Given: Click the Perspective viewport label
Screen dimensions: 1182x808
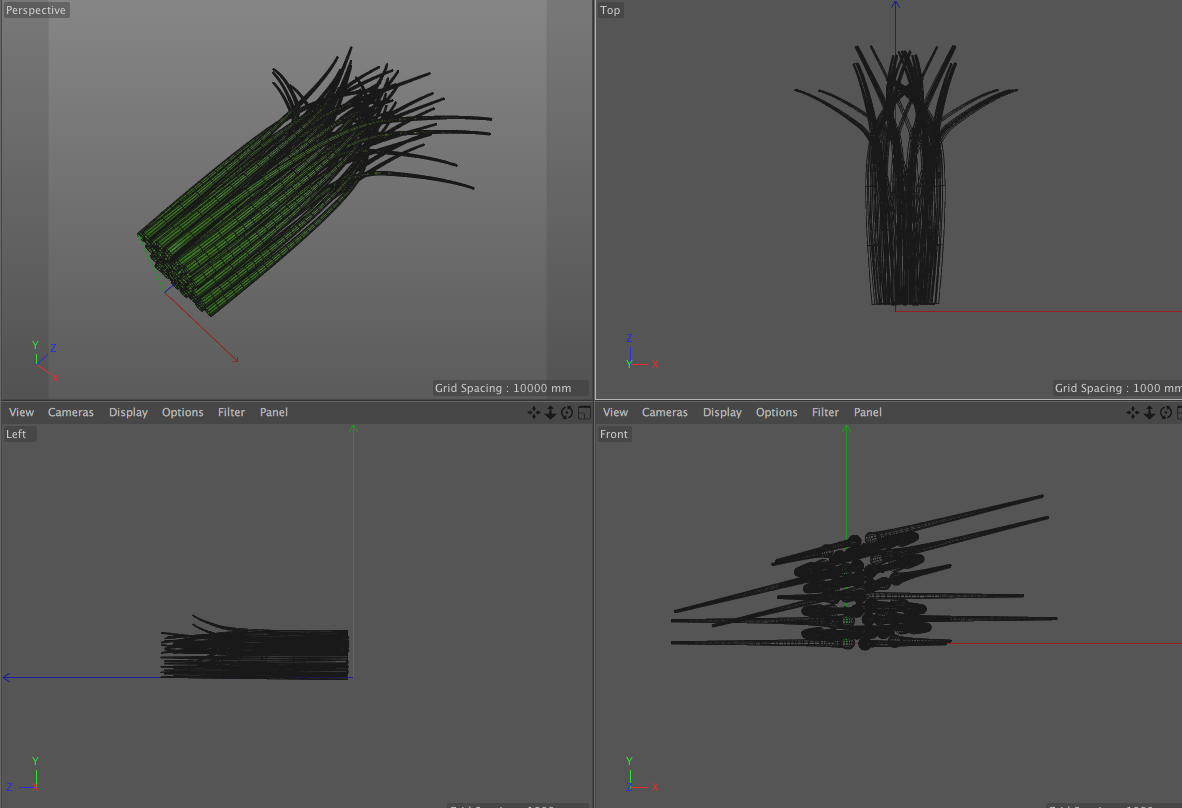Looking at the screenshot, I should [36, 10].
